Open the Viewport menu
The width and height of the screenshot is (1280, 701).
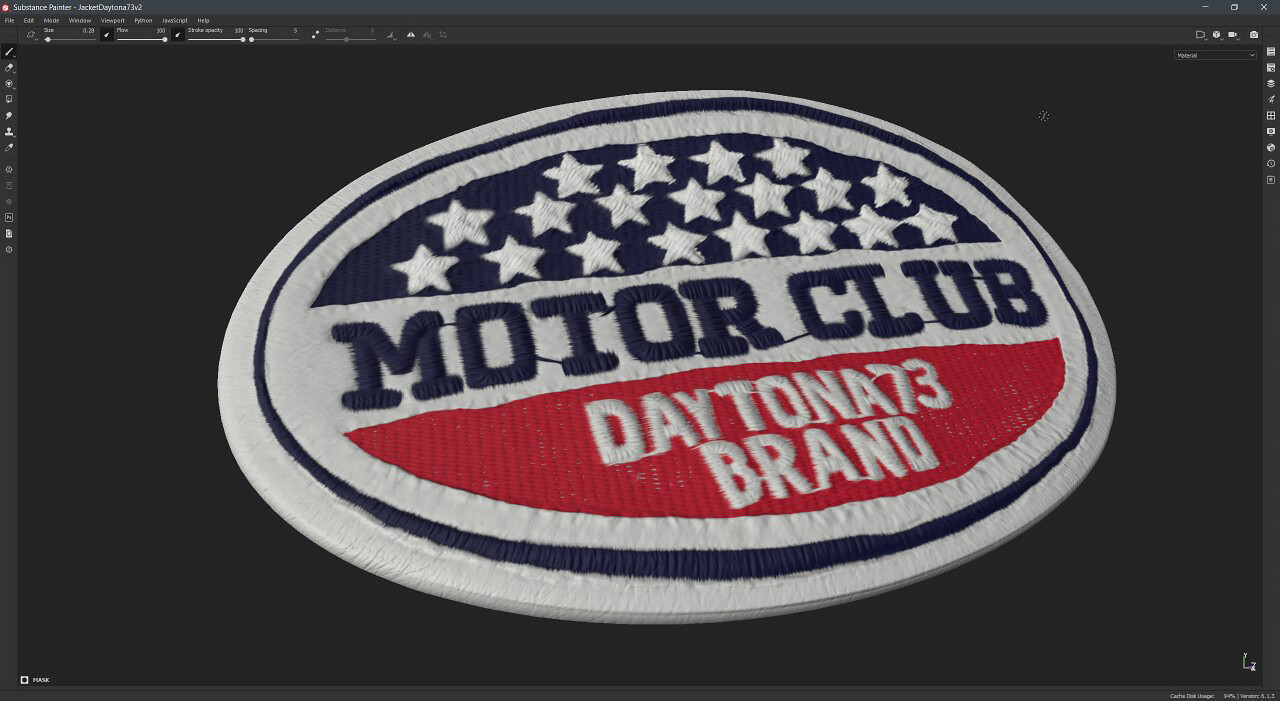pos(113,20)
